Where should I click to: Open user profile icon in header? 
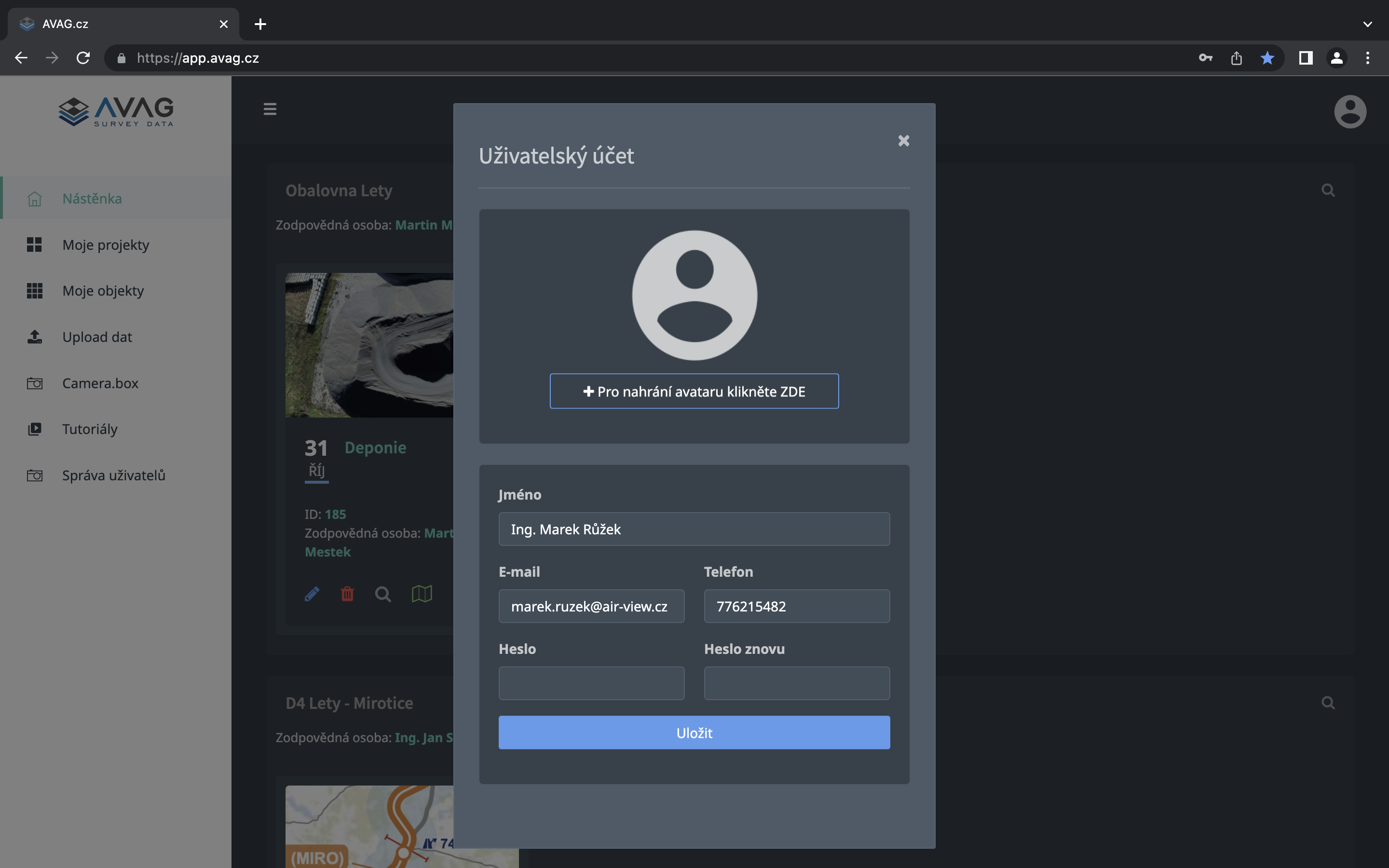pos(1349,111)
